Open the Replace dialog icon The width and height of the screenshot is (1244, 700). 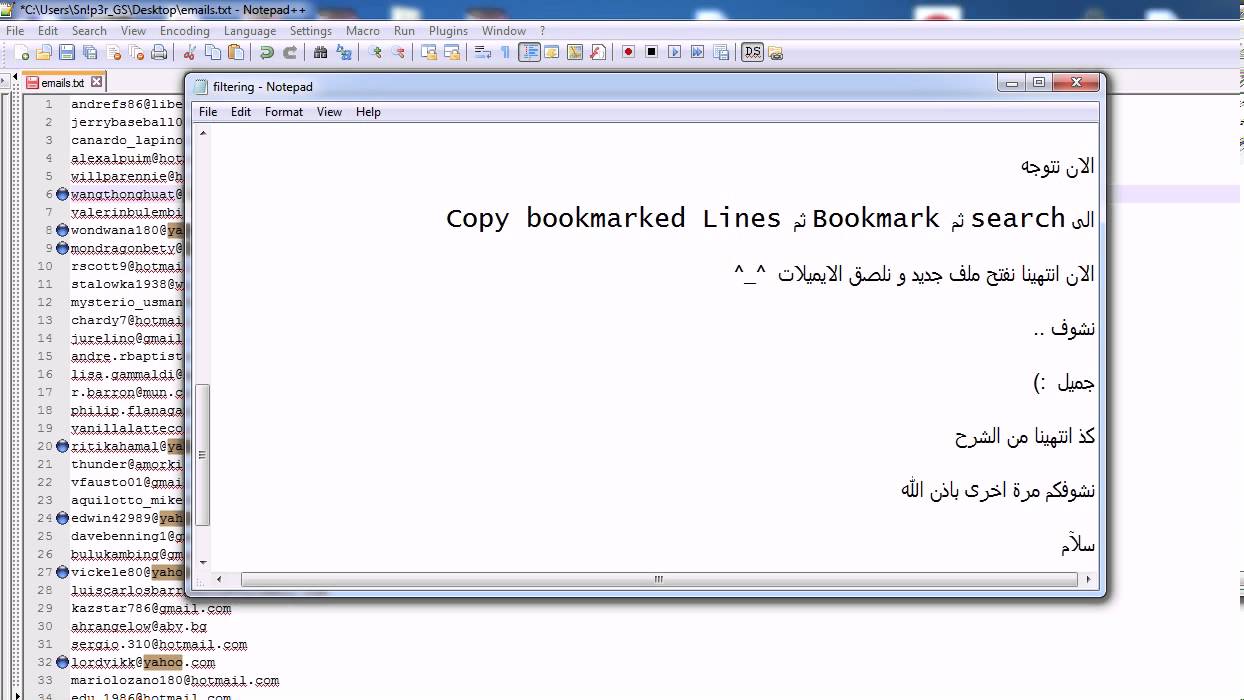point(344,52)
